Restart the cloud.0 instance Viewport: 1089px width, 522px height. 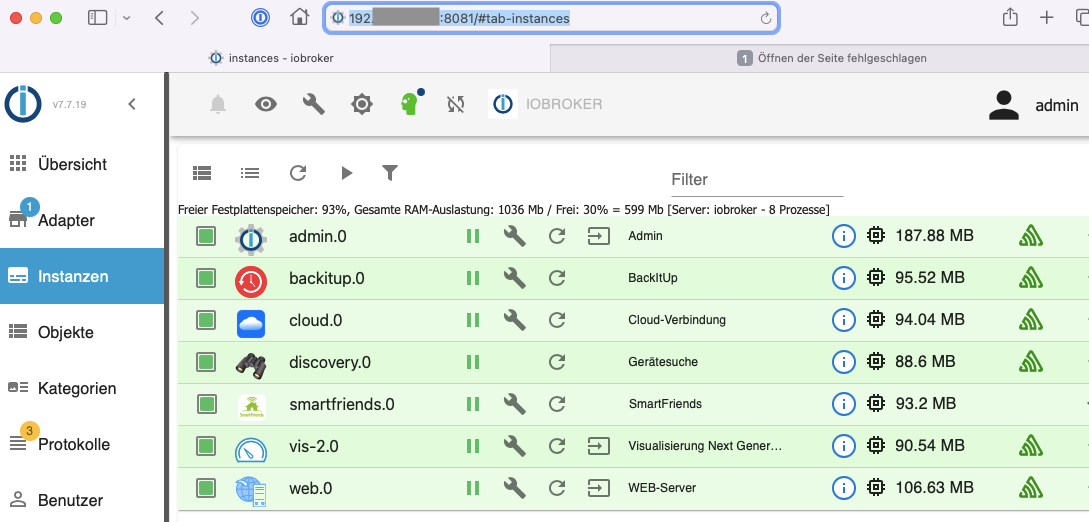557,320
